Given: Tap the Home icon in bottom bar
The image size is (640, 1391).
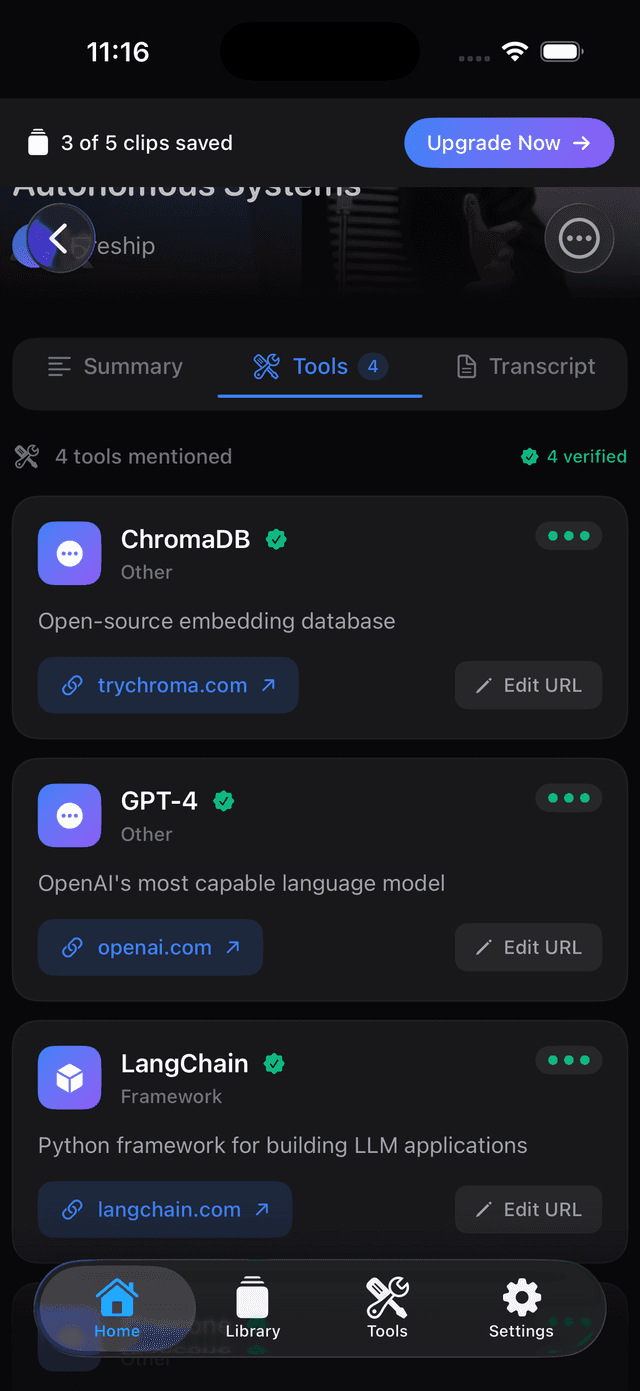Looking at the screenshot, I should [115, 1298].
